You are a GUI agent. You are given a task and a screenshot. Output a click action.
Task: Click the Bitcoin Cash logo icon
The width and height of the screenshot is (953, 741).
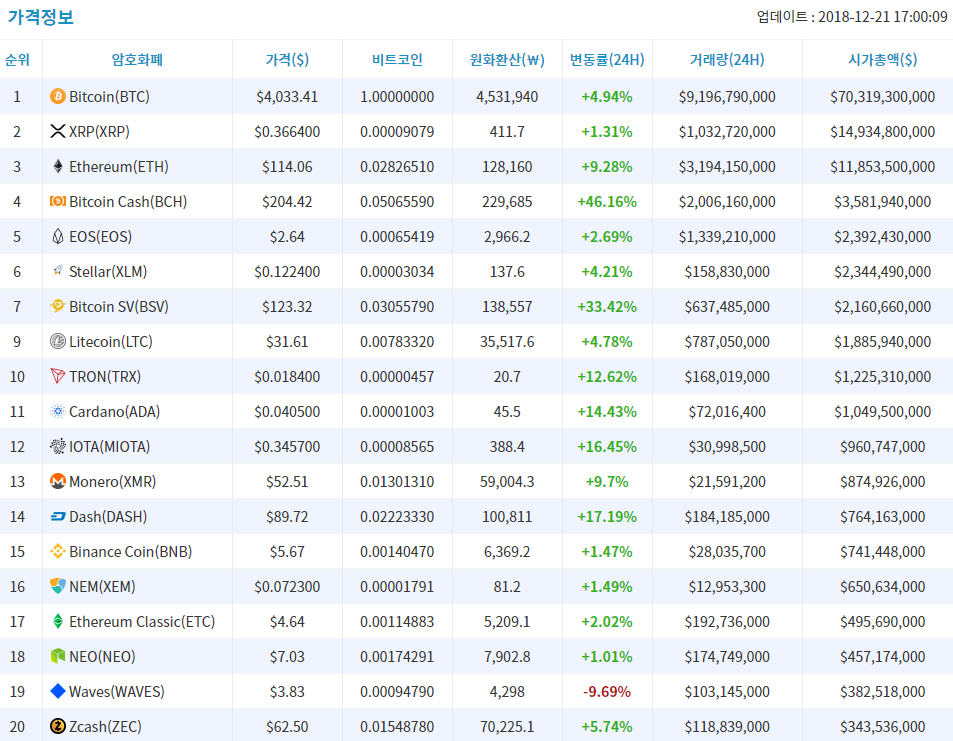click(58, 201)
